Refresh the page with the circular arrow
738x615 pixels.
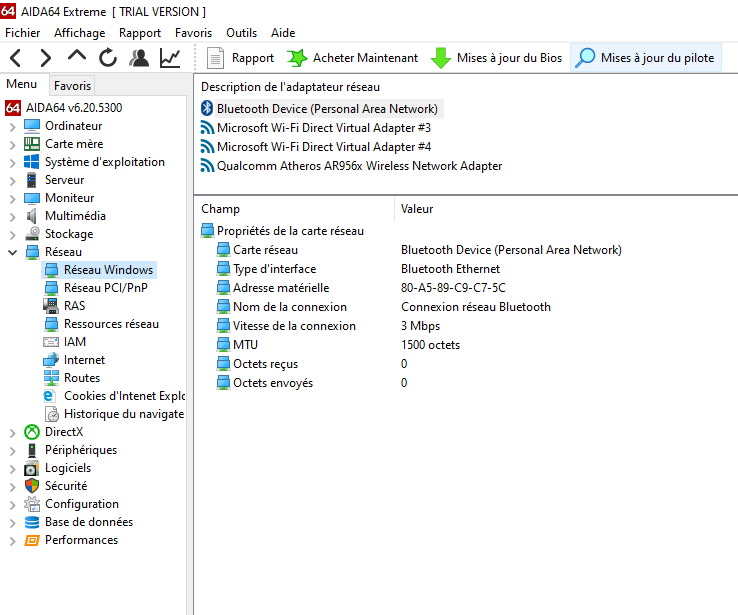[108, 58]
